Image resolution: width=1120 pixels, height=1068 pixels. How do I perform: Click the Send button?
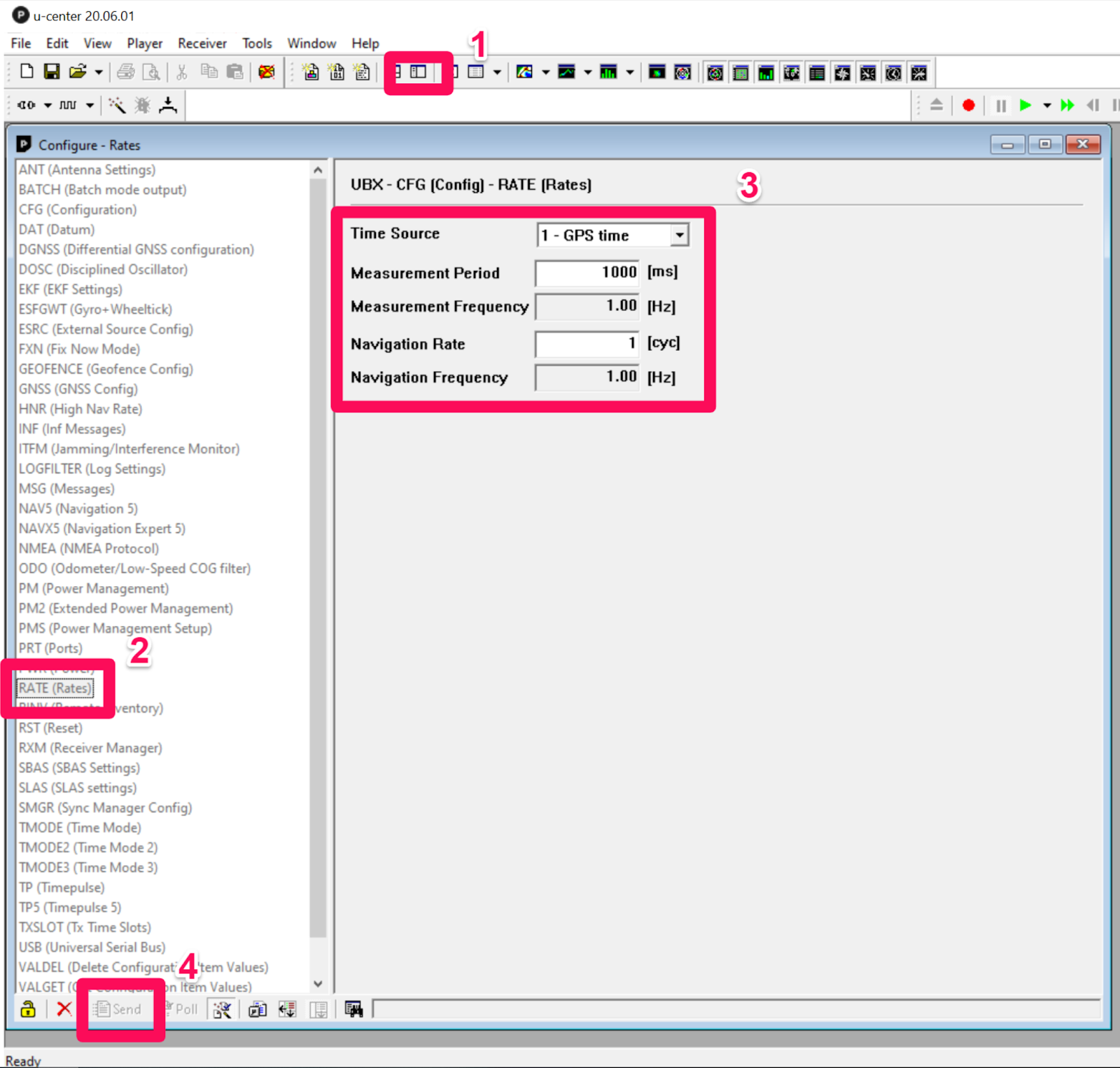point(118,1009)
